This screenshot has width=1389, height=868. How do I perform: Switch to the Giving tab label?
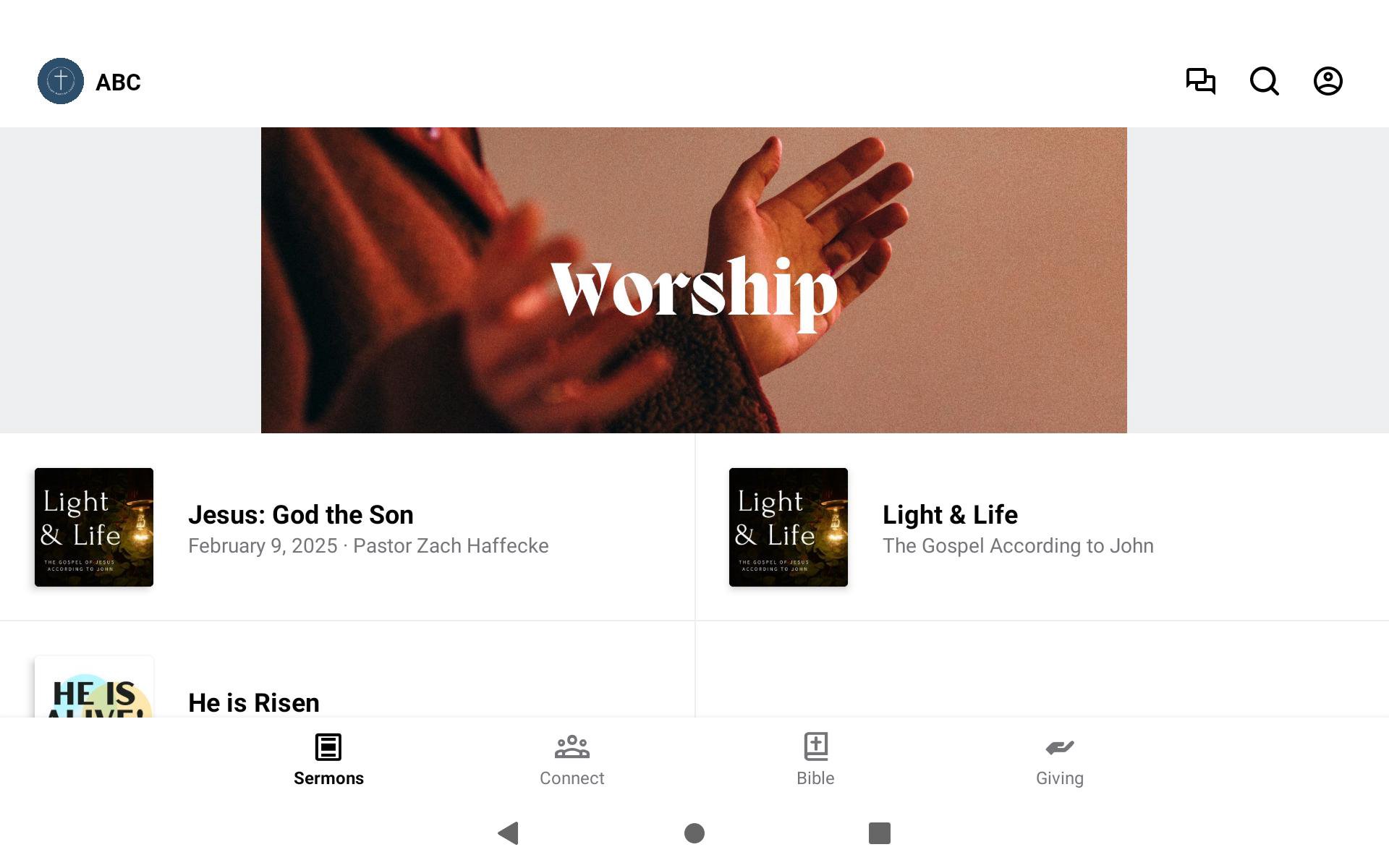1060,778
